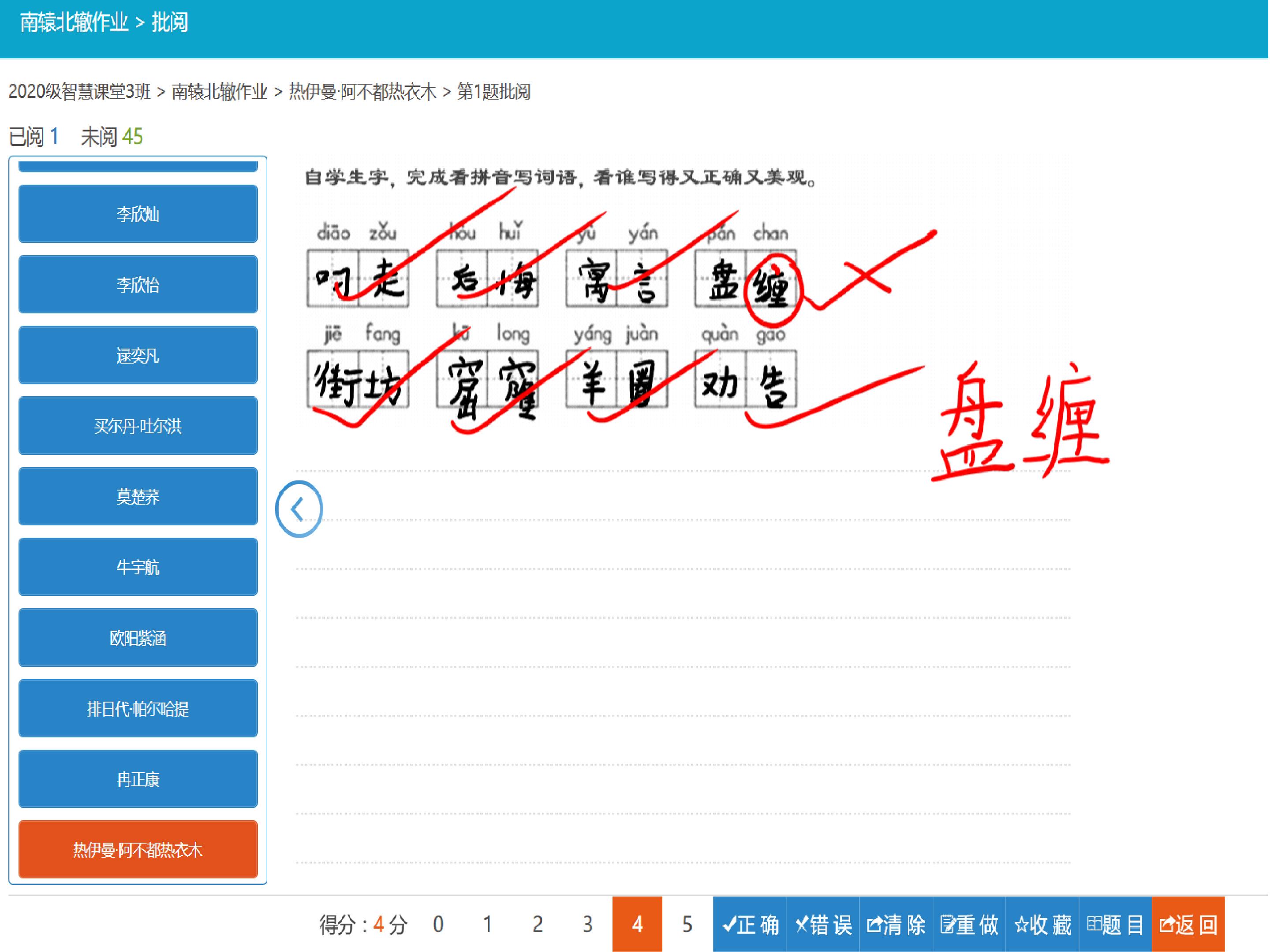Select student 冉正康 in the list

pos(138,779)
